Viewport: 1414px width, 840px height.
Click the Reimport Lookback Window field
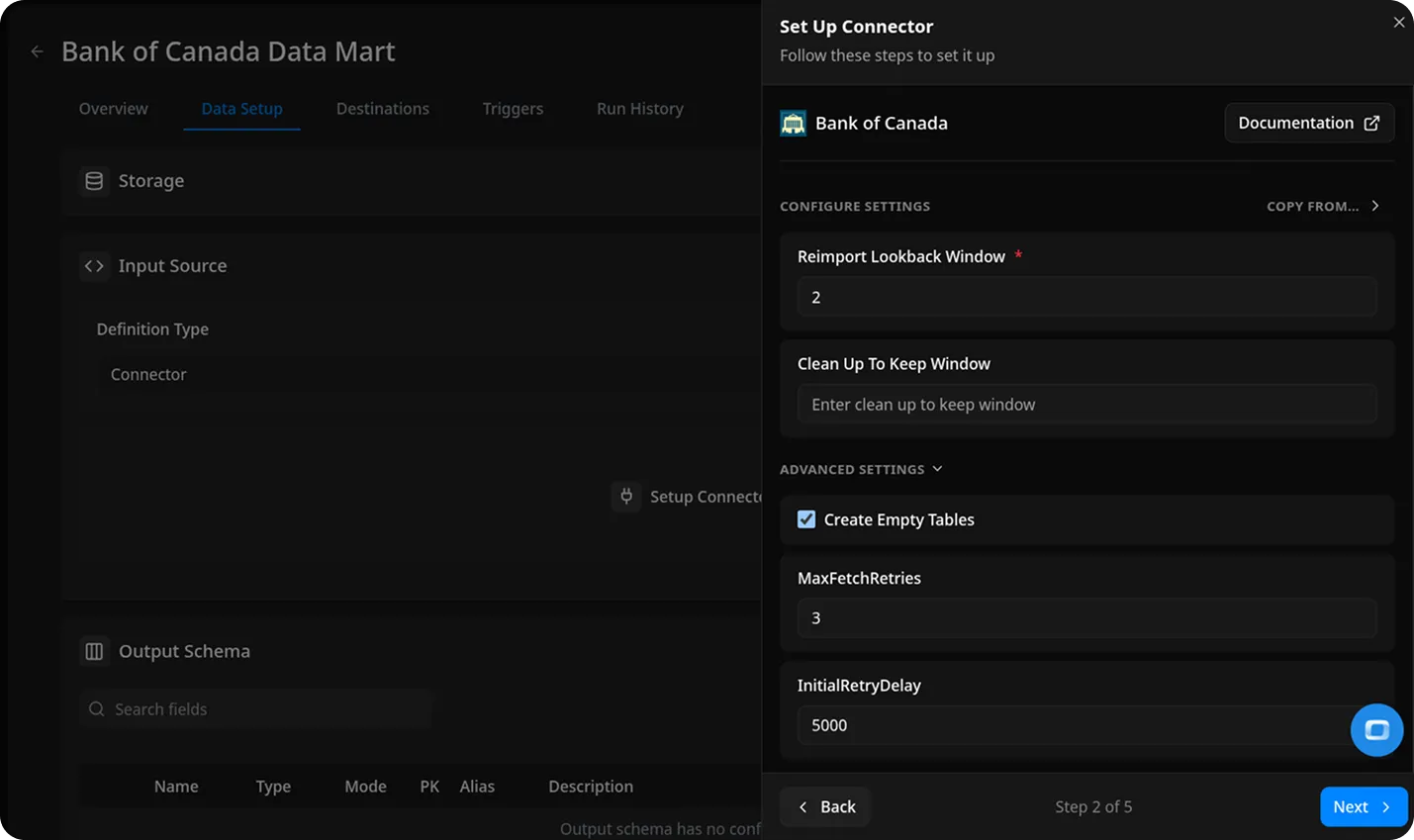pos(1086,297)
